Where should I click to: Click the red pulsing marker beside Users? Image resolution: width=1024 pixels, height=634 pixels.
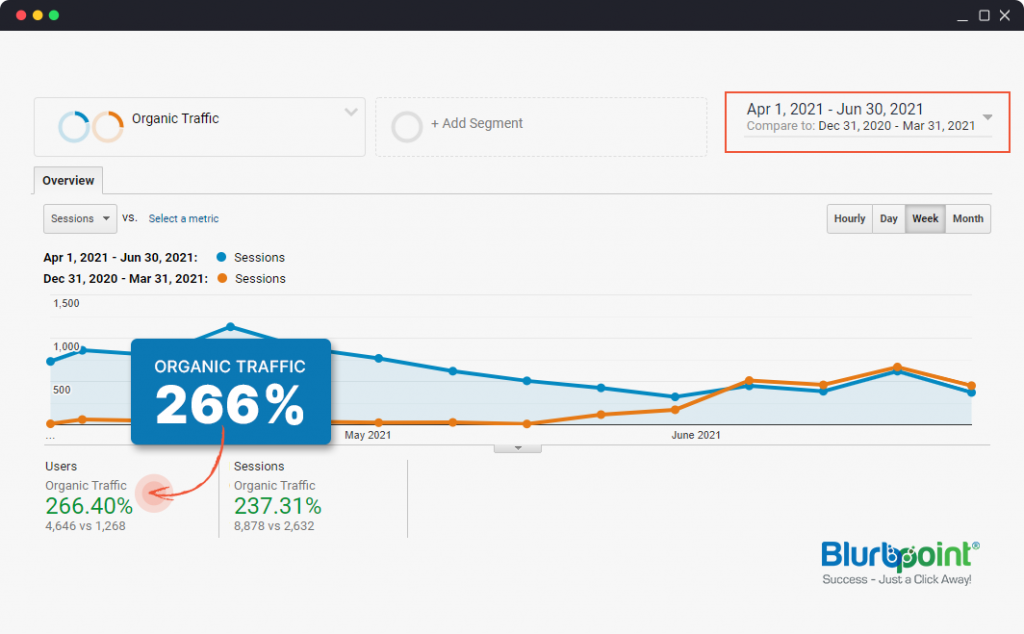(155, 492)
